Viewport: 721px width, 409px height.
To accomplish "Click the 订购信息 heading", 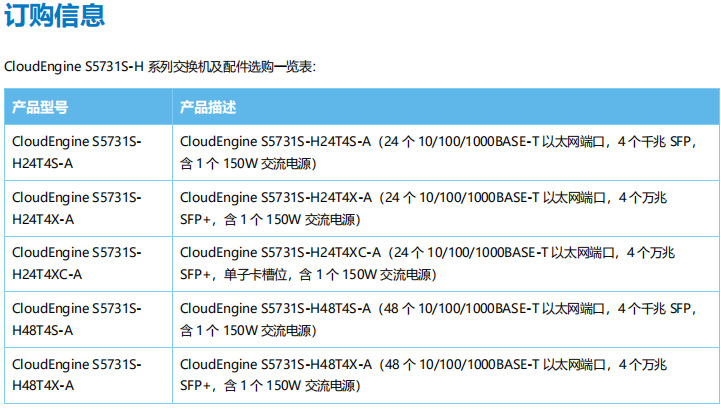I will point(54,15).
